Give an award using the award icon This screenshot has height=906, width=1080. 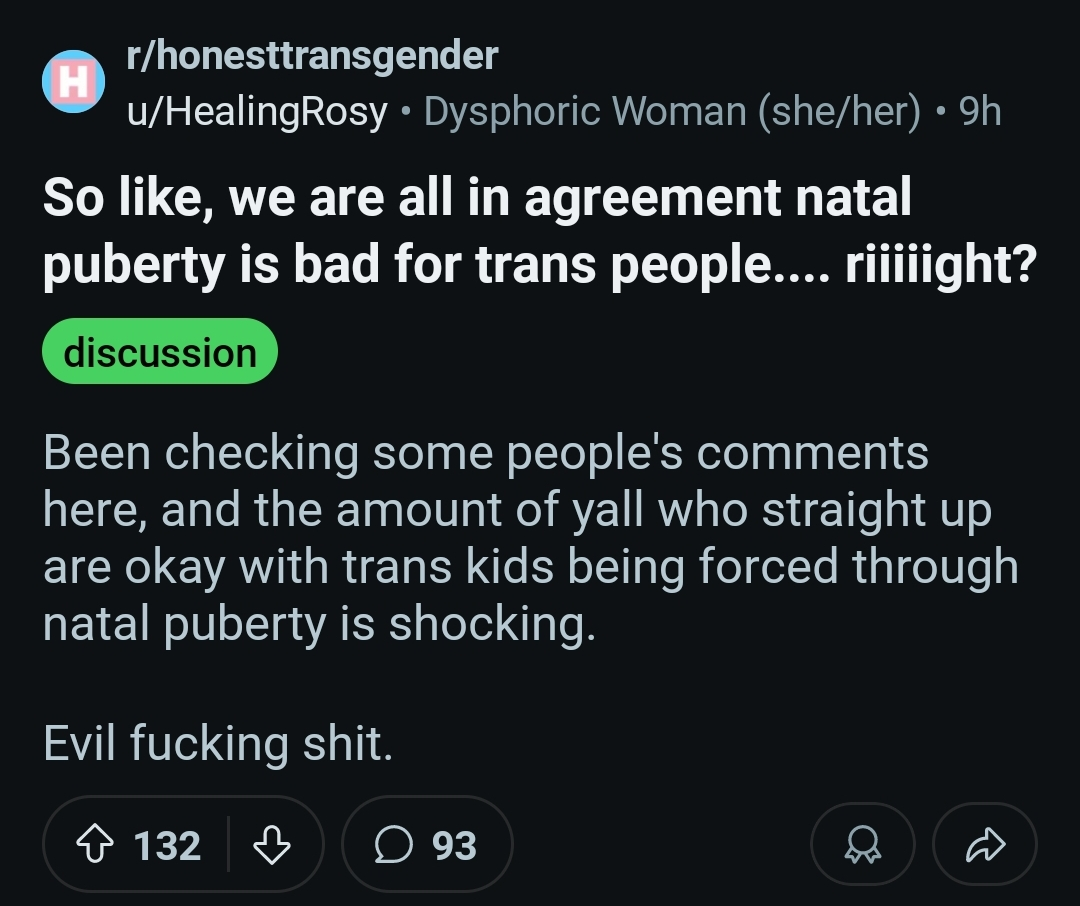(862, 846)
